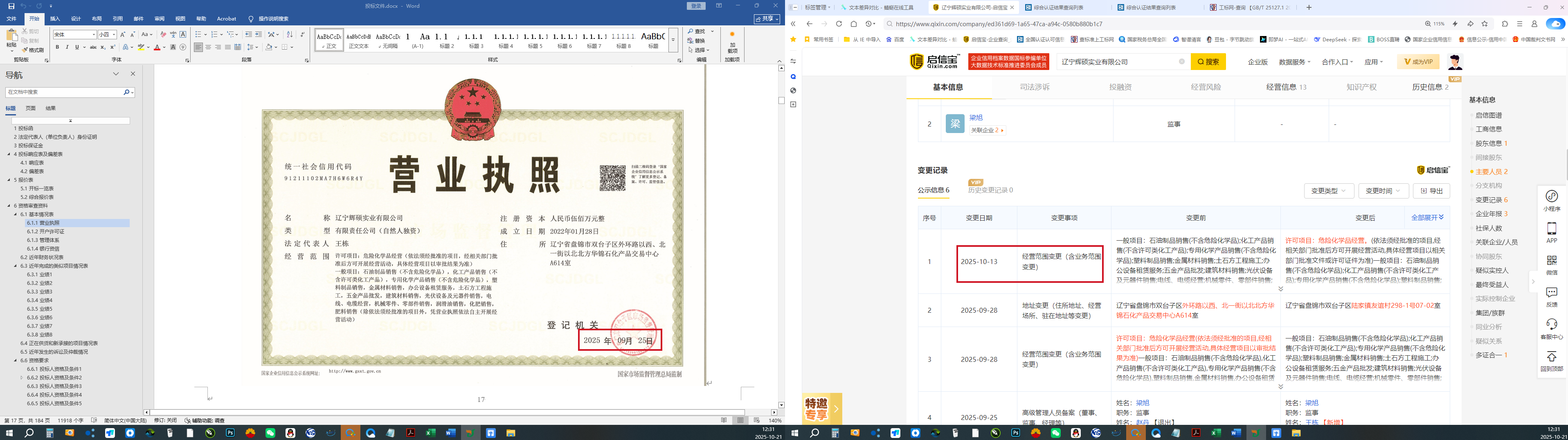Right-align the paragraph in Word
This screenshot has height=440, width=1568.
(218, 47)
